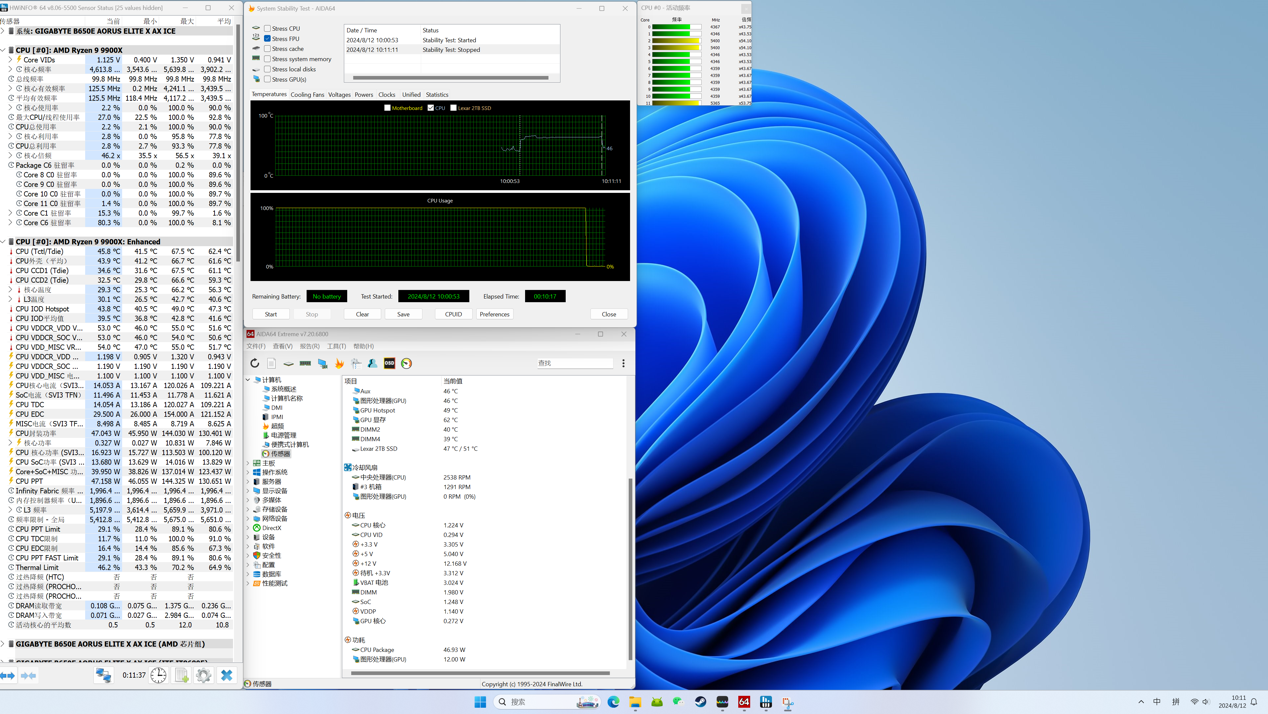Open HWiNFO settings gear icon
The height and width of the screenshot is (714, 1268).
coord(204,675)
